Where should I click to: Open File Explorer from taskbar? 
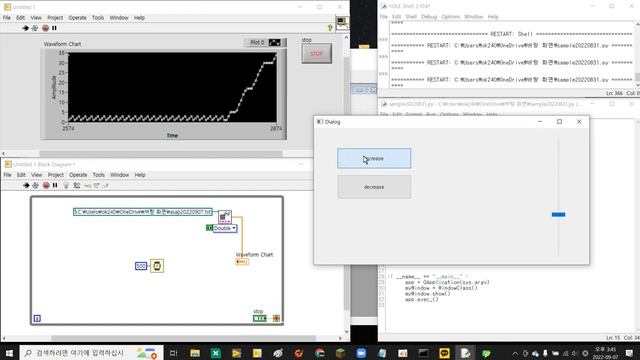(x=195, y=353)
